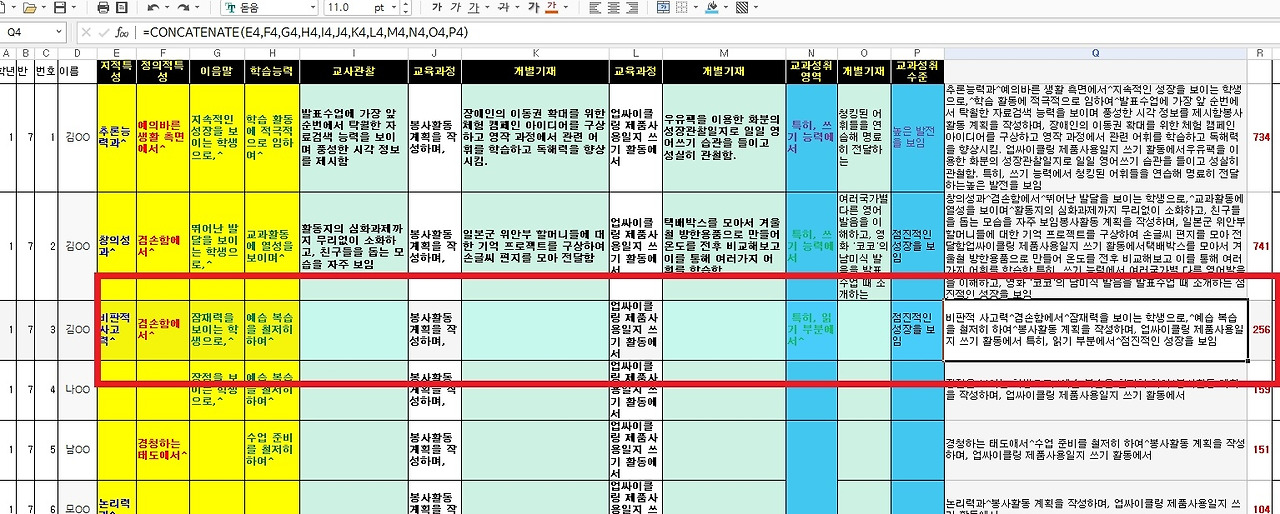Expand the border style dropdown arrow
This screenshot has height=514, width=1280.
tap(696, 7)
